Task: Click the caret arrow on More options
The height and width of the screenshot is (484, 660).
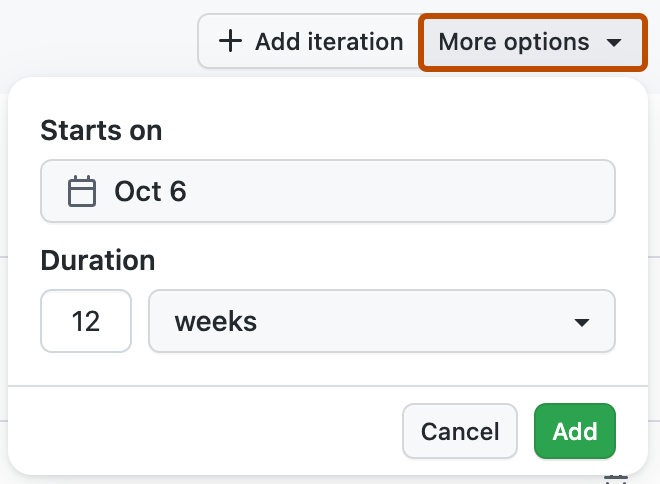Action: tap(615, 43)
